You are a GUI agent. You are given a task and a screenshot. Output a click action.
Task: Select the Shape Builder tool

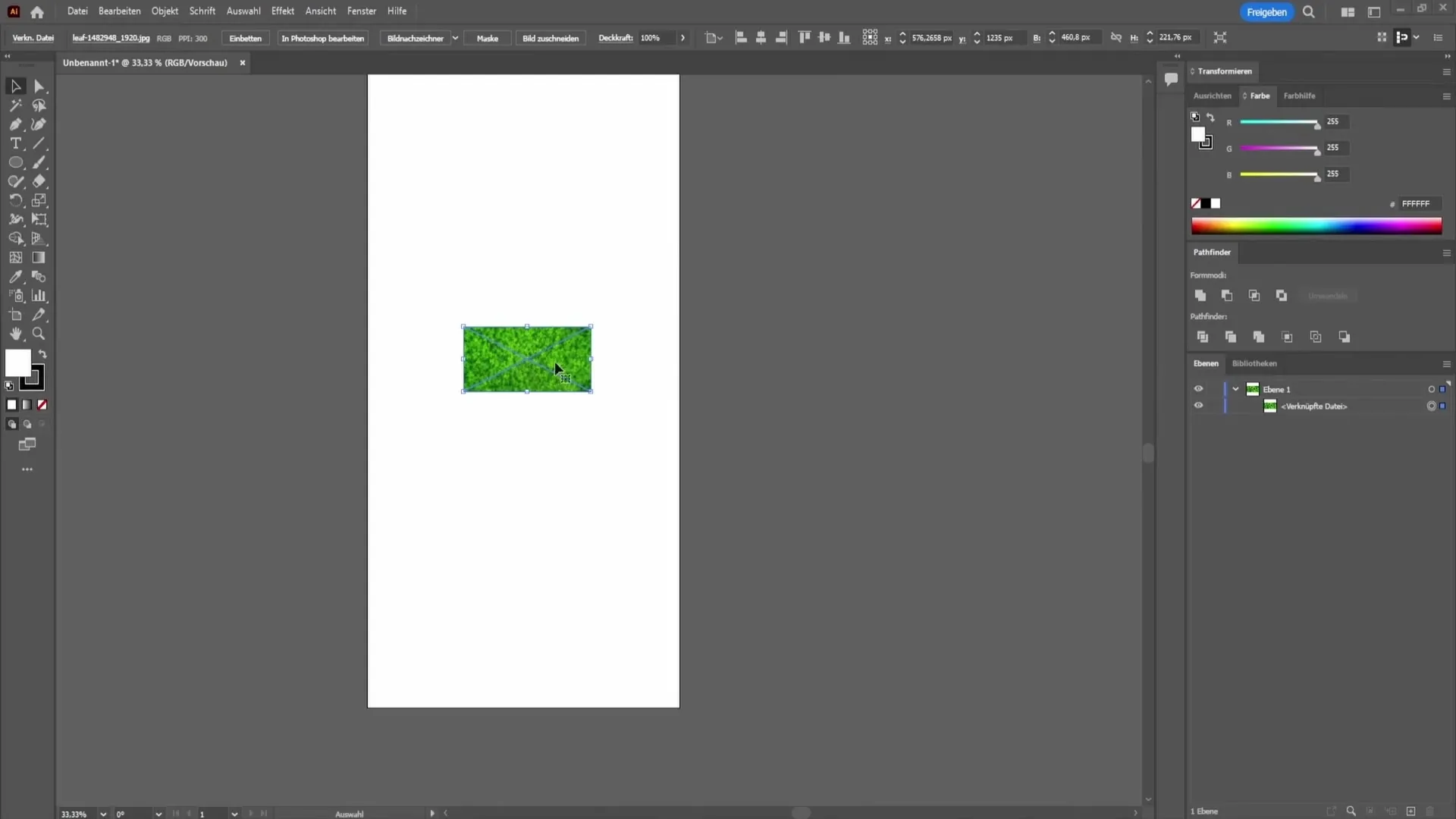click(15, 238)
